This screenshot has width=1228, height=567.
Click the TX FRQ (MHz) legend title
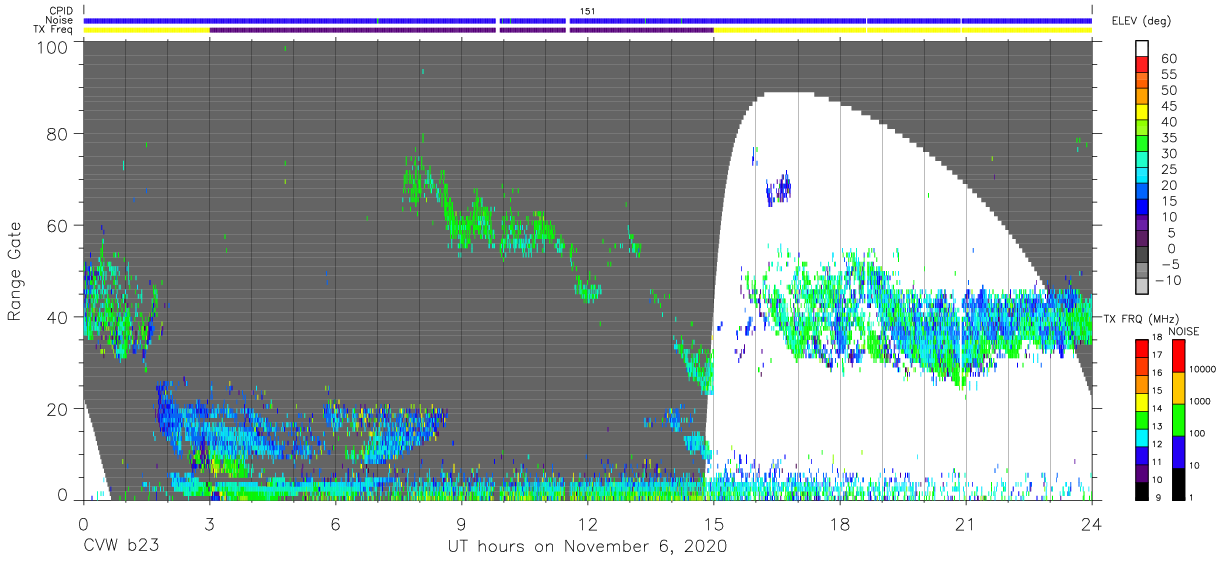pyautogui.click(x=1141, y=319)
